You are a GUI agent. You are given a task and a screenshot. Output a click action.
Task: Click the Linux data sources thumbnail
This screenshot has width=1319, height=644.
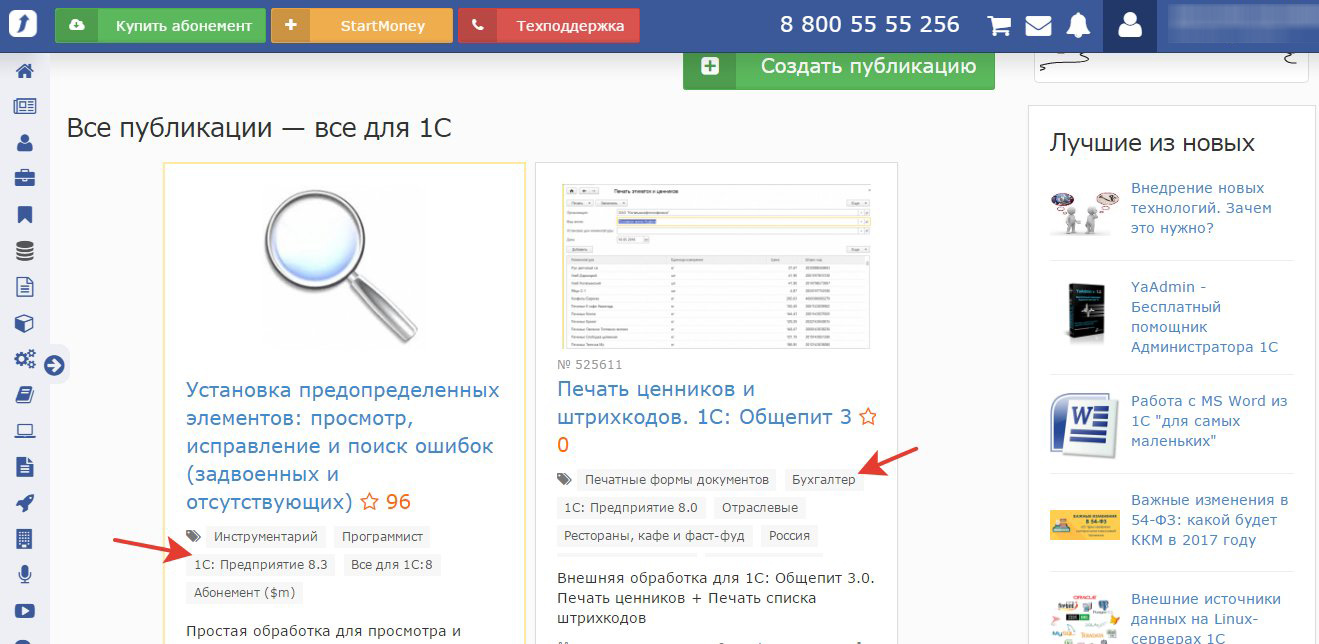1084,620
